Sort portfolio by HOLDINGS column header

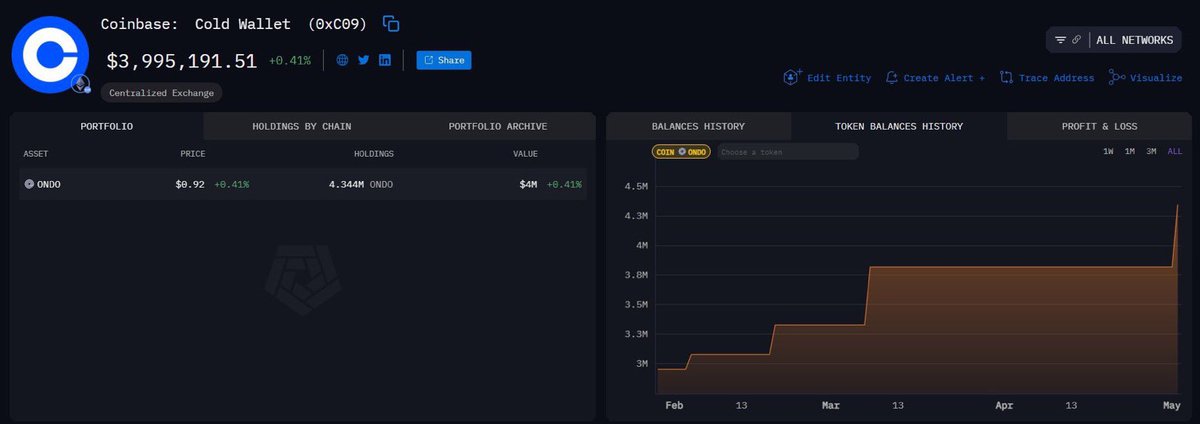373,153
